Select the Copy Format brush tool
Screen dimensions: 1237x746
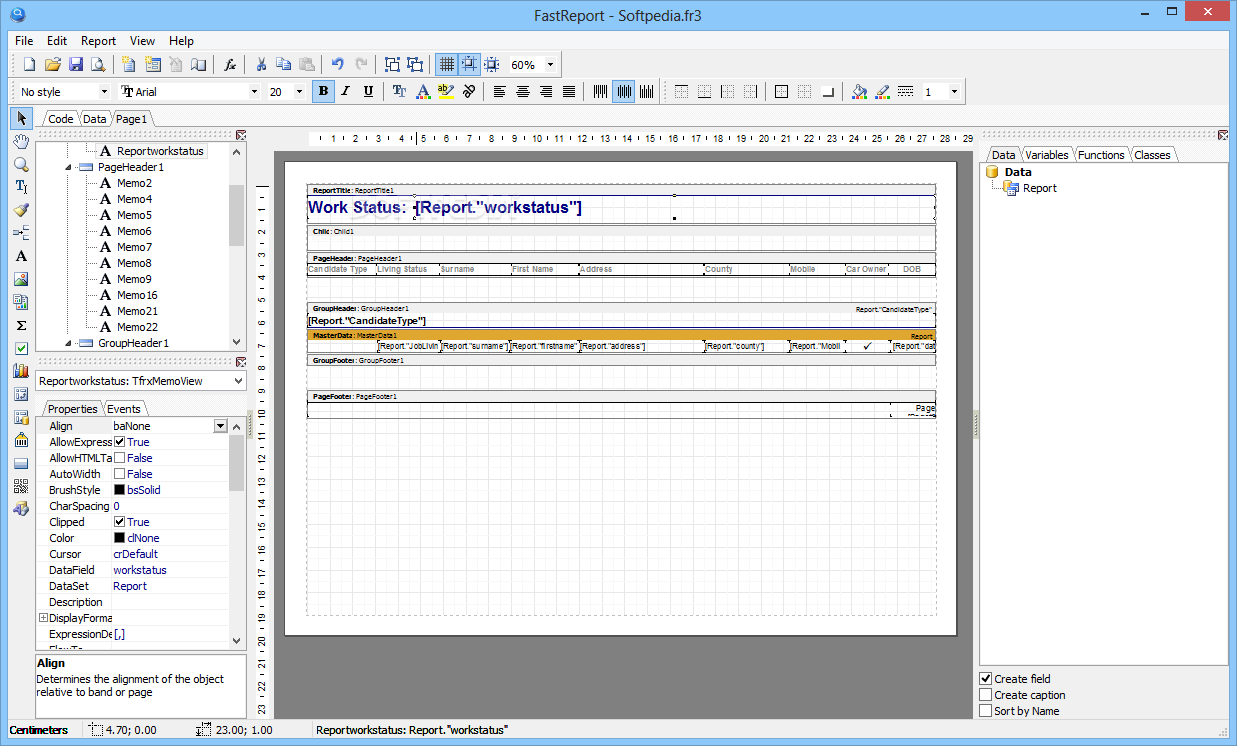[21, 210]
